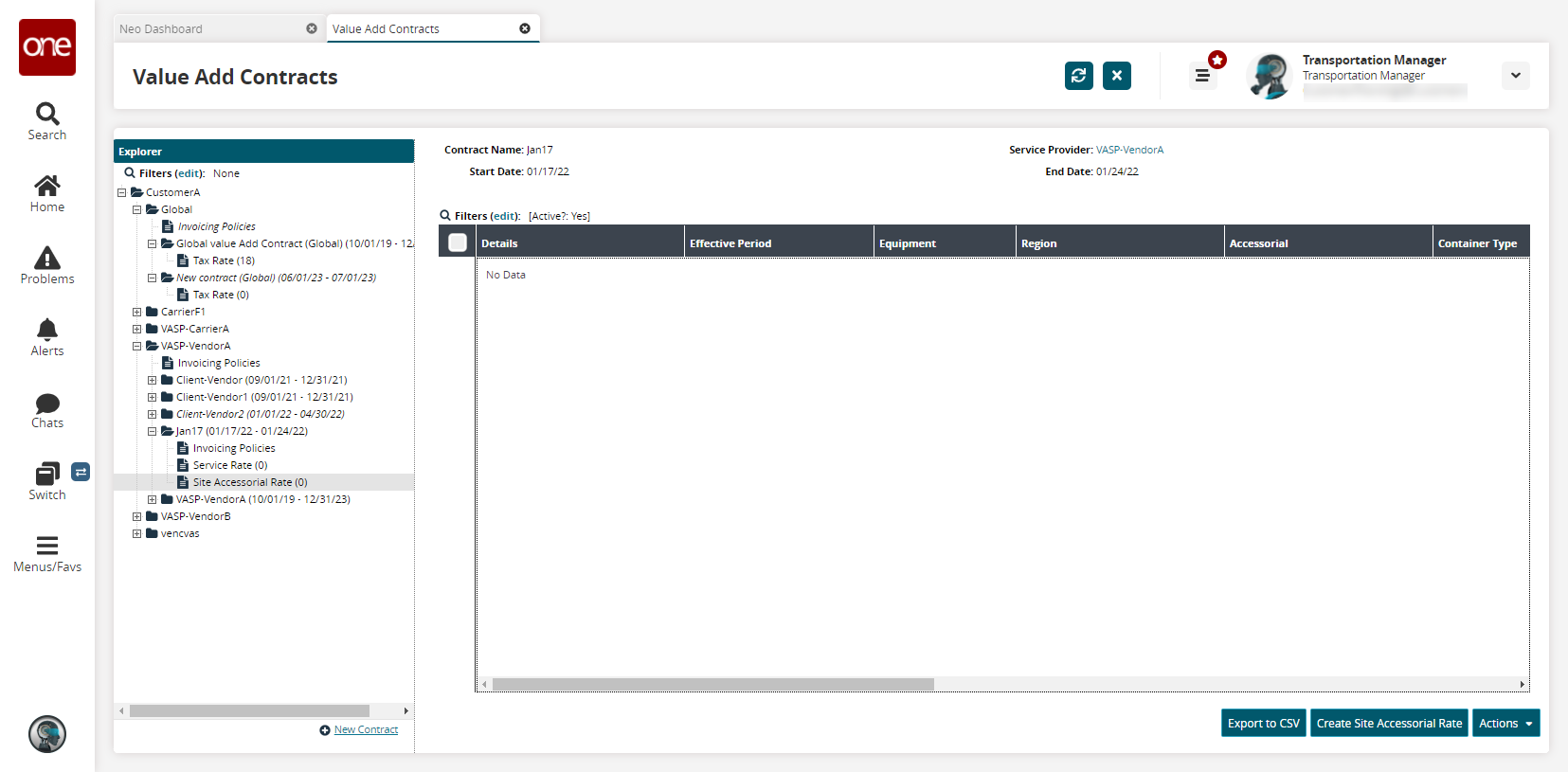Expand the VASP-CarrierA tree node

click(136, 329)
